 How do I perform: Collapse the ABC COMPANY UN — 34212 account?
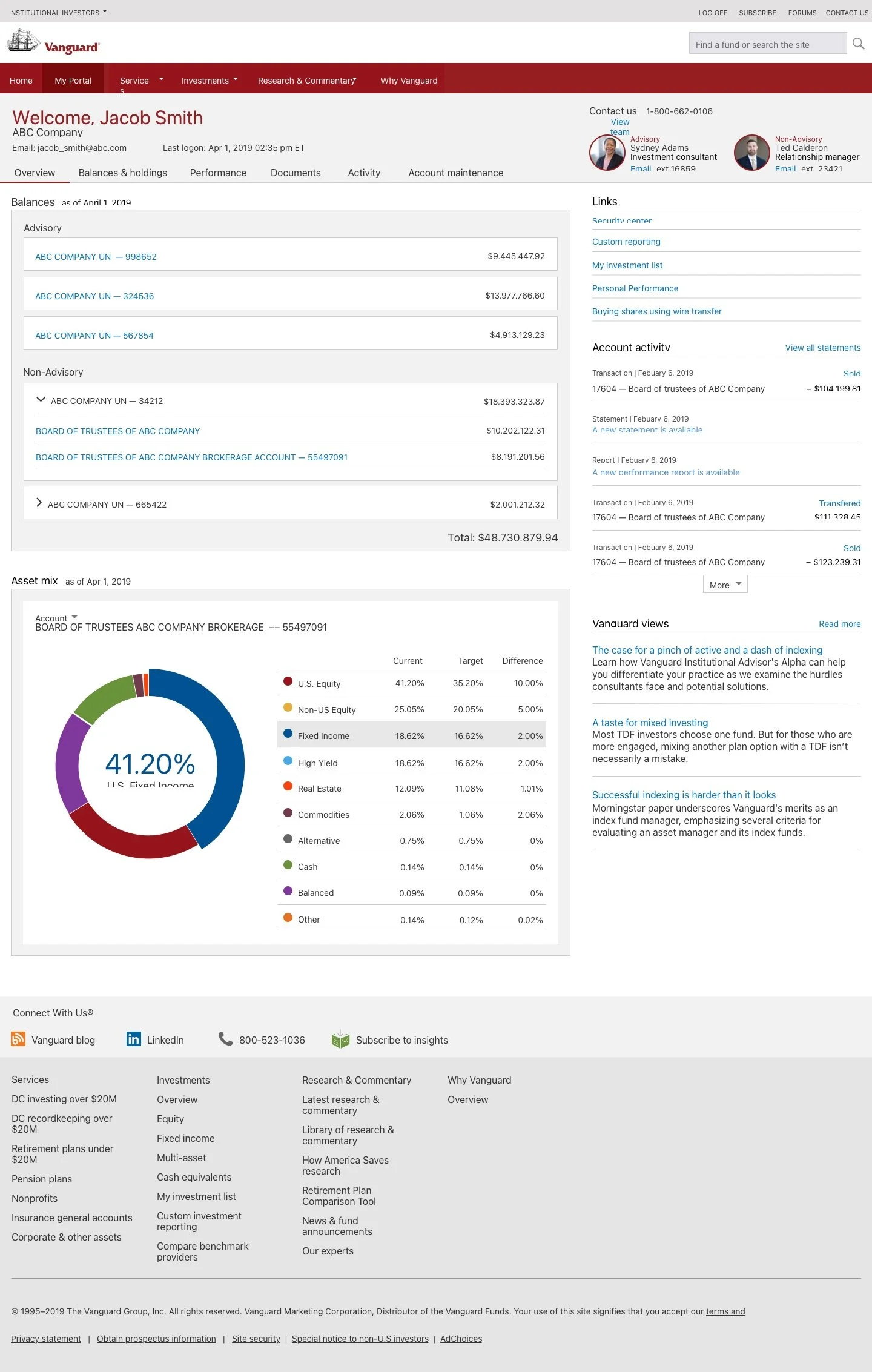tap(41, 400)
